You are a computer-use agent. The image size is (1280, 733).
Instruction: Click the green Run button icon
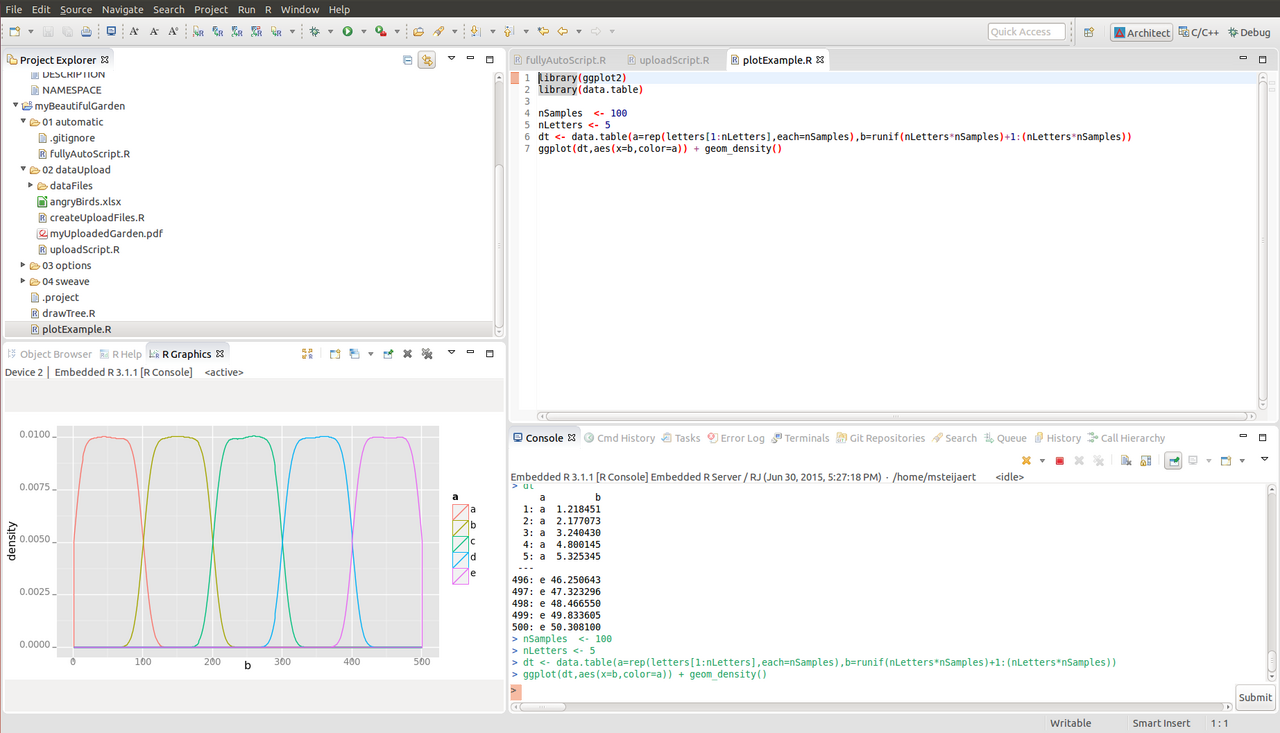[x=347, y=31]
